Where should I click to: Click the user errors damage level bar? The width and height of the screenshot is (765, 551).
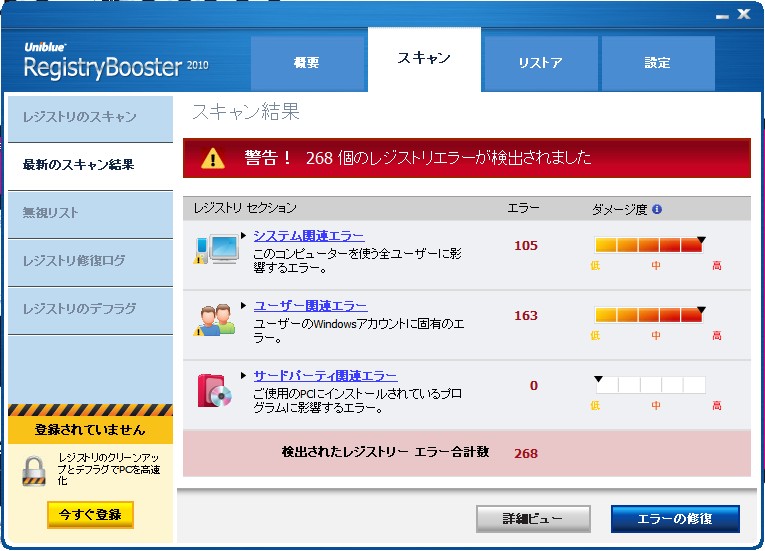click(649, 314)
